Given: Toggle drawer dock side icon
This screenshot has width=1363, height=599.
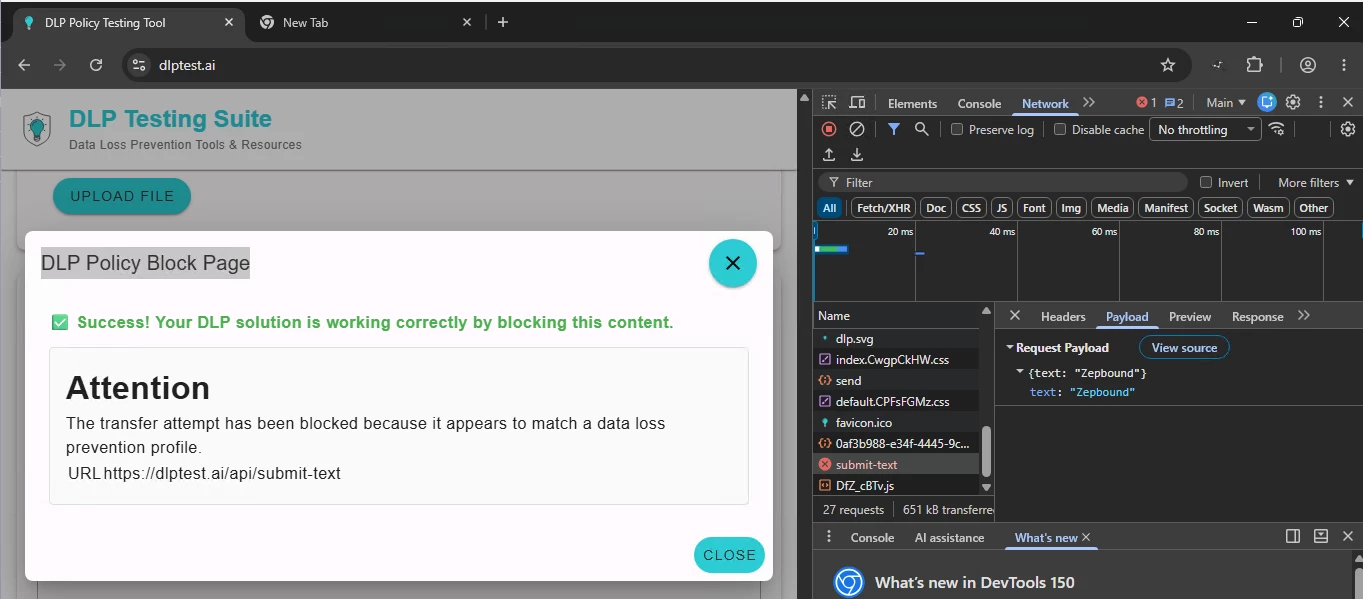Looking at the screenshot, I should click(1293, 537).
